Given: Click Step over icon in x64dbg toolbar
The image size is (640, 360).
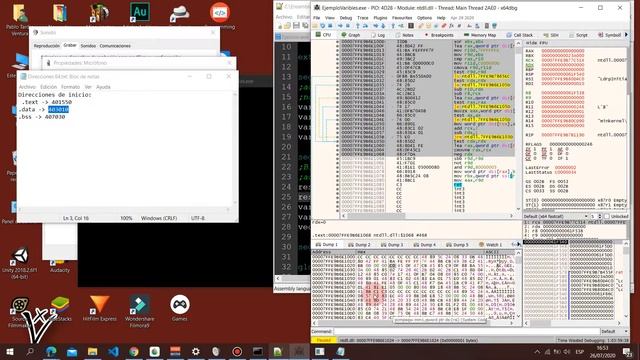Looking at the screenshot, I should tap(365, 26).
